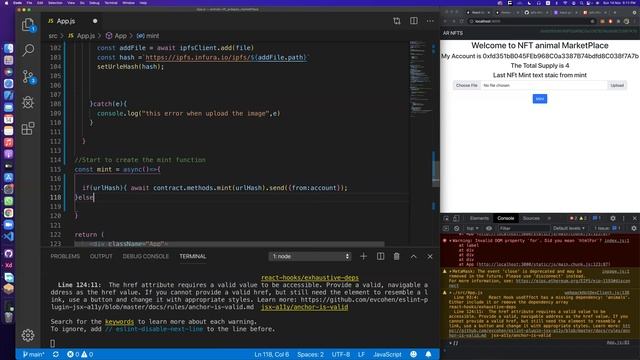Toggle the DevTools console sidebar
This screenshot has width=640, height=360.
[x=446, y=228]
